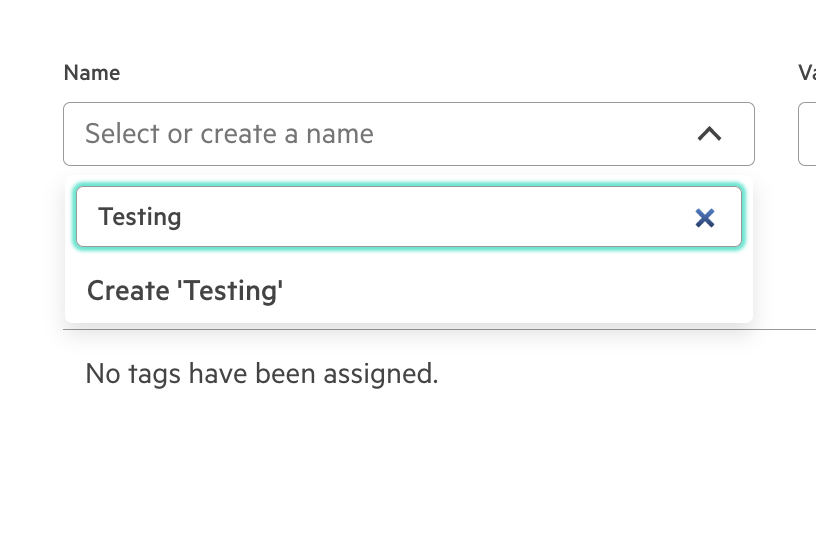Hide the Name dropdown options panel
Viewport: 816px width, 560px height.
tap(709, 134)
